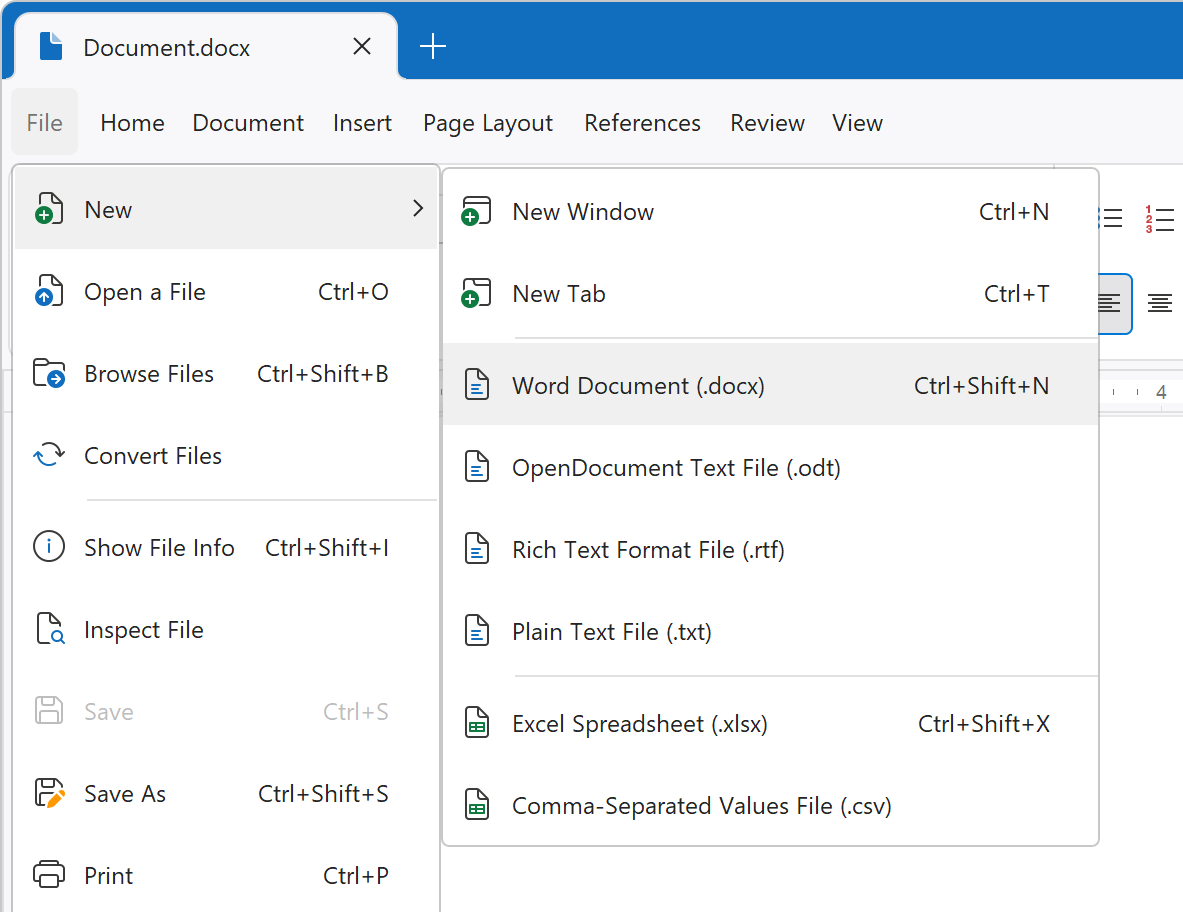Click the Inspect File magnifier icon

pos(49,630)
